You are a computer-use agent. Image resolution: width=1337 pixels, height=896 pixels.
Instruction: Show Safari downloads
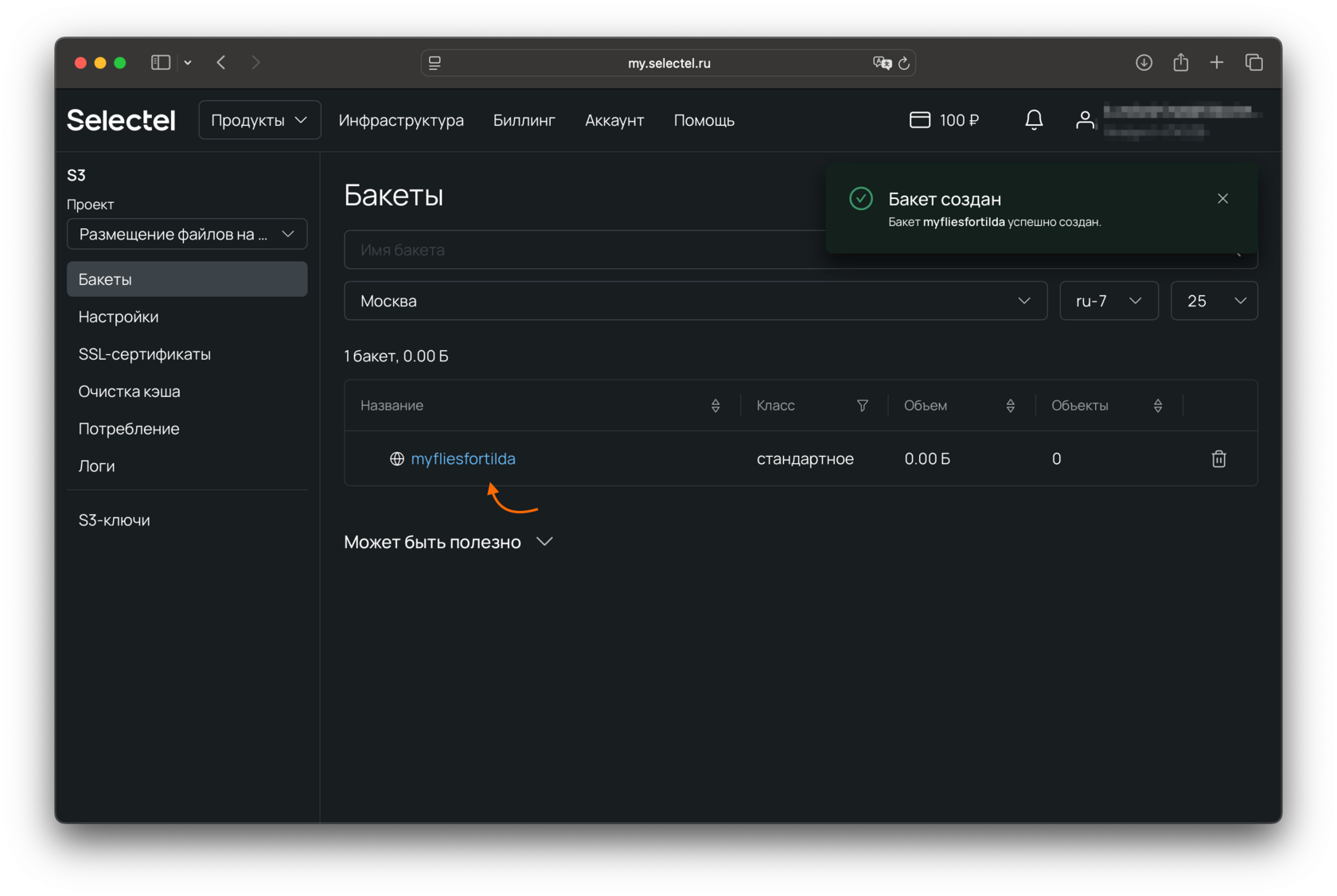click(1144, 62)
